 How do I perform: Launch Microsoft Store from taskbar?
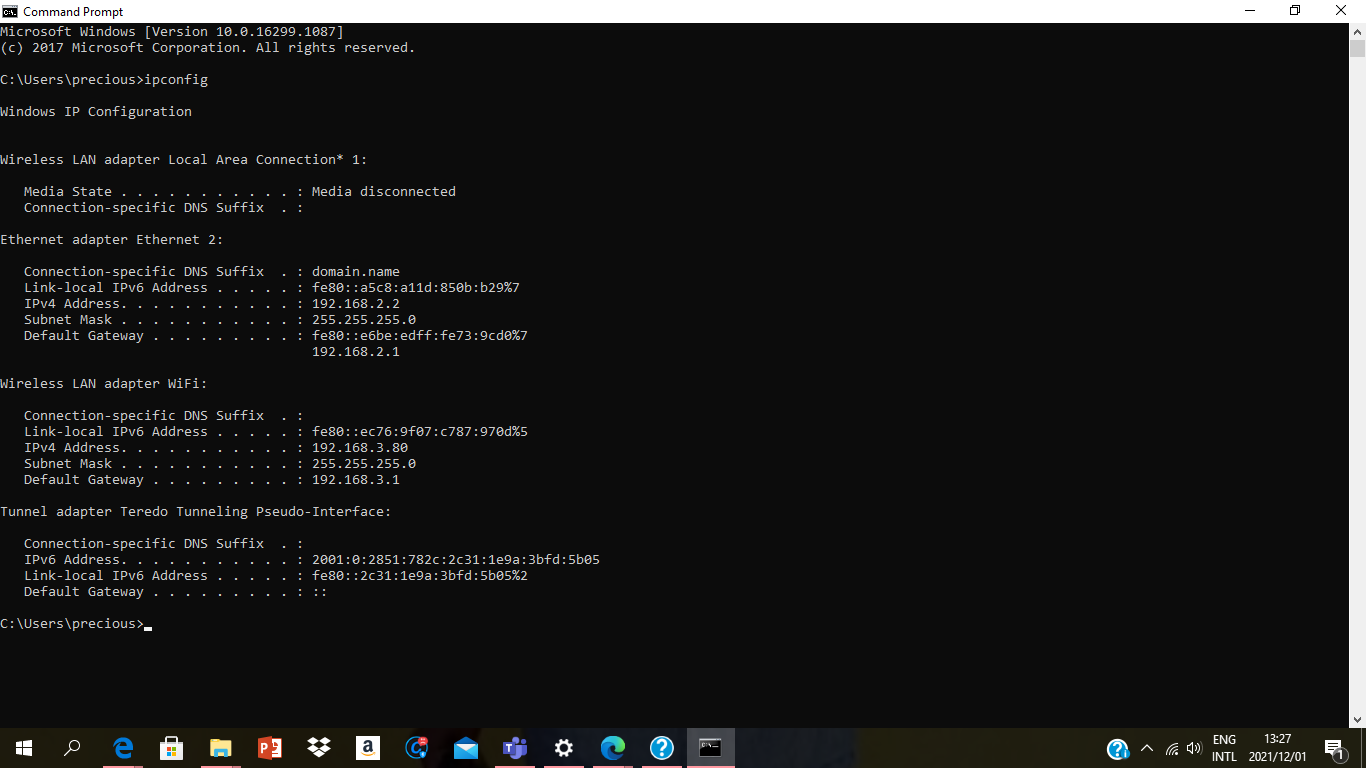coord(171,748)
